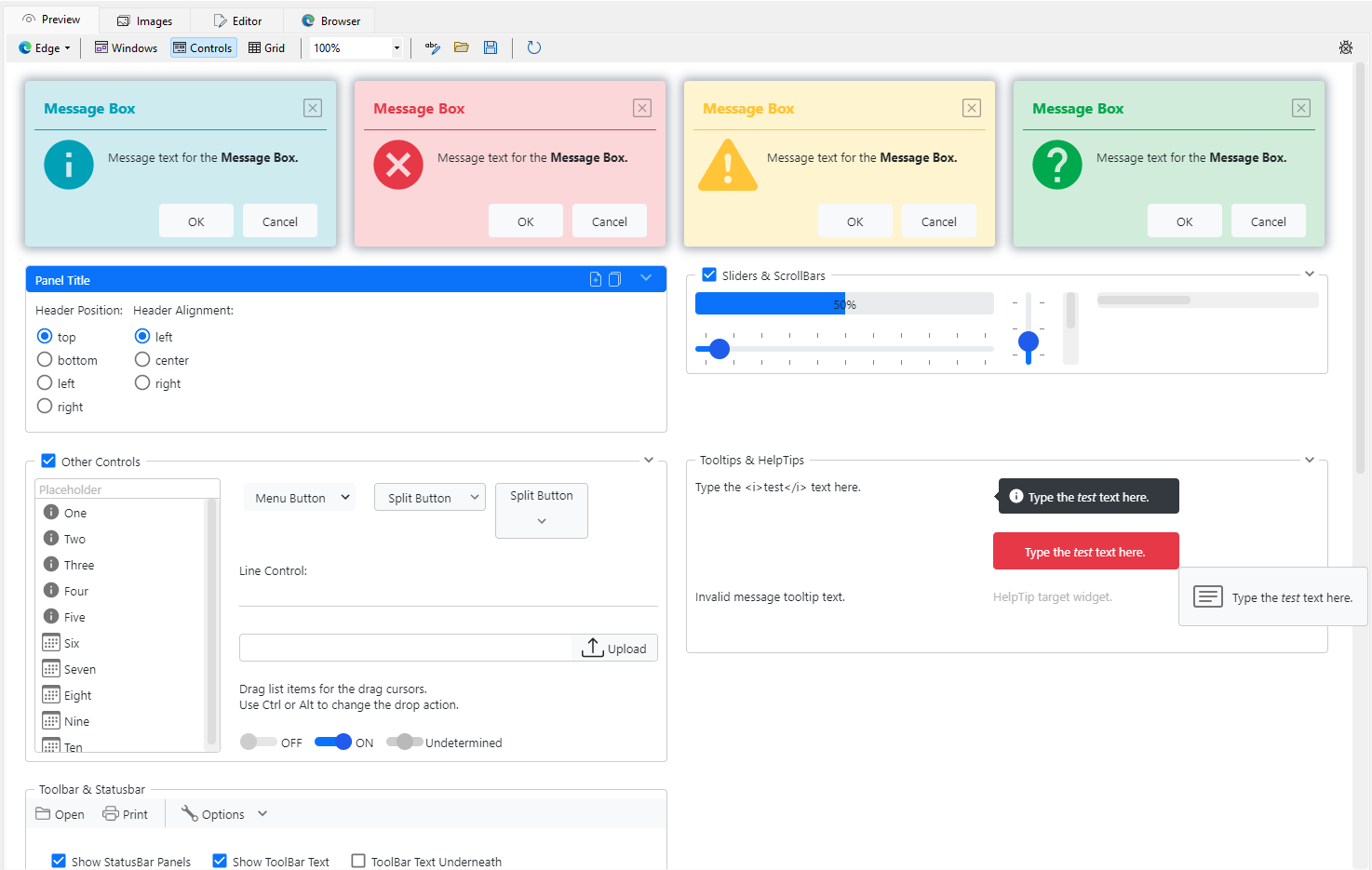Click the open folder toolbar icon

pos(462,47)
